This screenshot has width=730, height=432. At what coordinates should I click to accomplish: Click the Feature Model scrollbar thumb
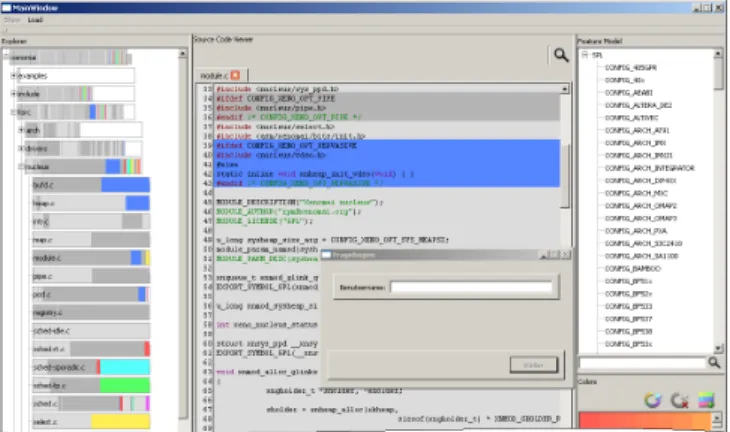tap(718, 74)
